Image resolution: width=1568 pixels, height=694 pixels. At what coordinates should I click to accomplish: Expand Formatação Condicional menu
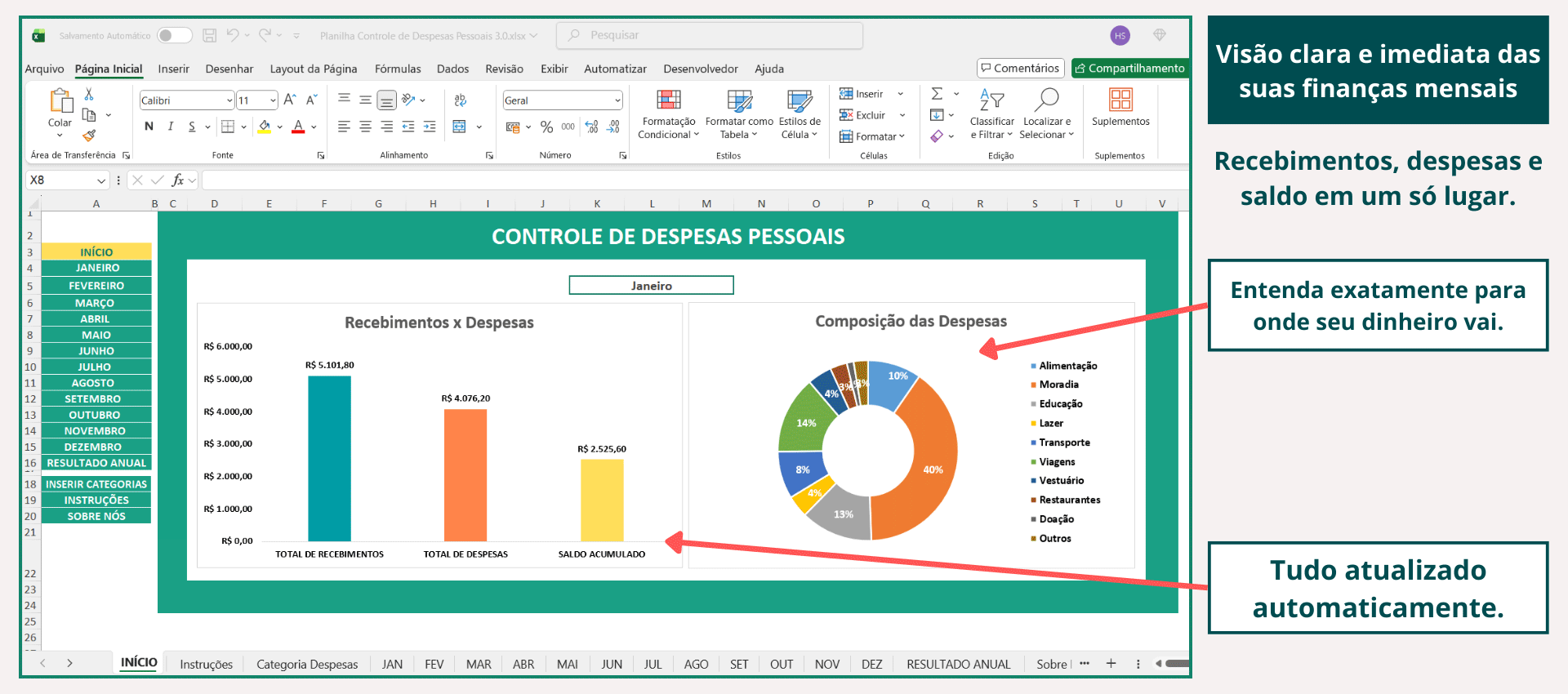[669, 114]
